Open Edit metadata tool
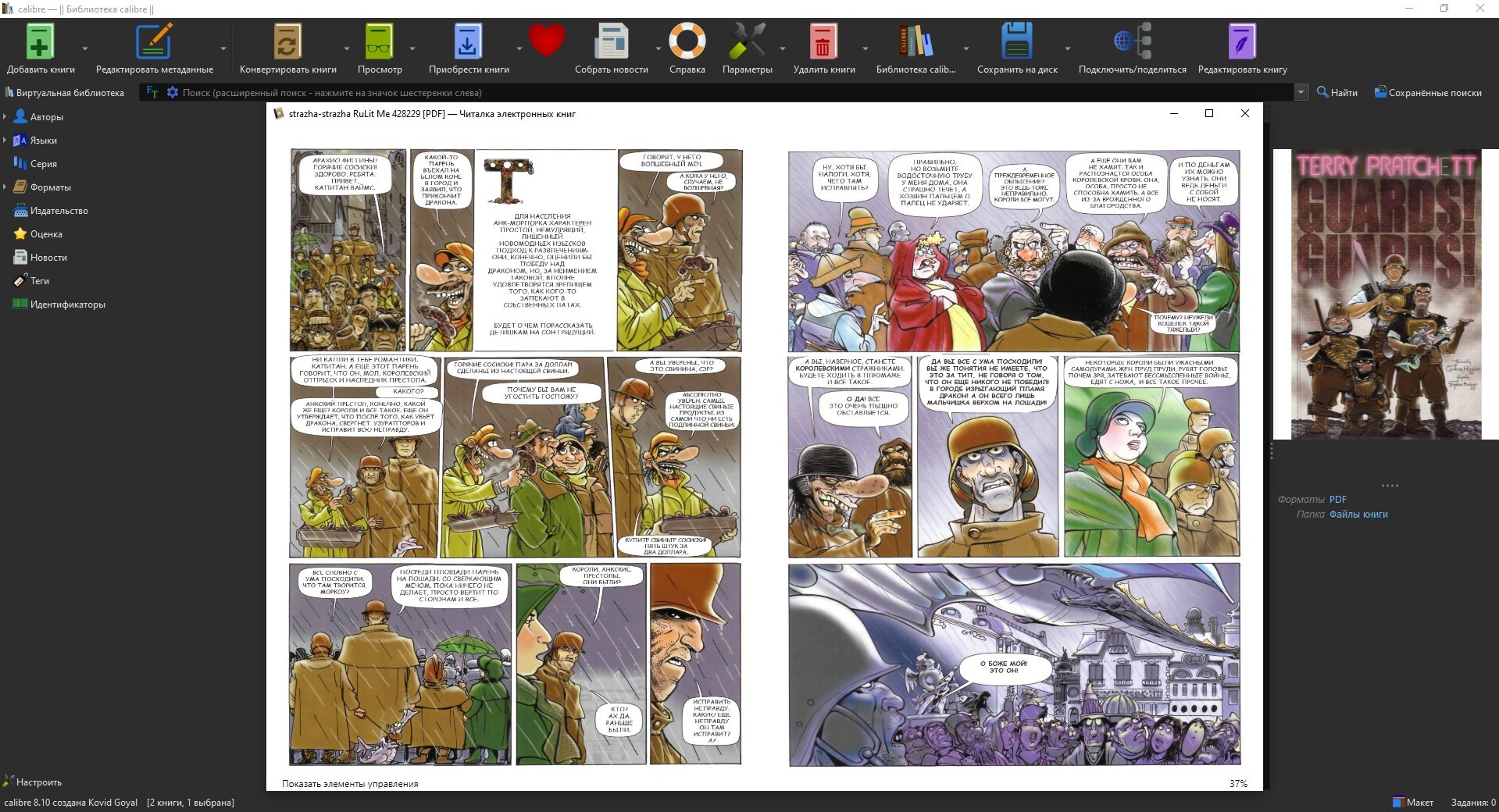 pyautogui.click(x=154, y=42)
